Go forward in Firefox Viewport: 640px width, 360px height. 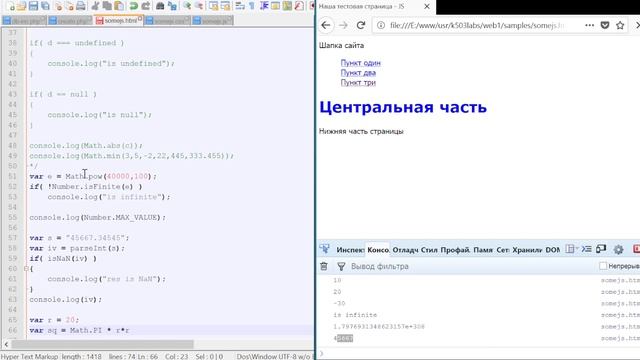[343, 25]
